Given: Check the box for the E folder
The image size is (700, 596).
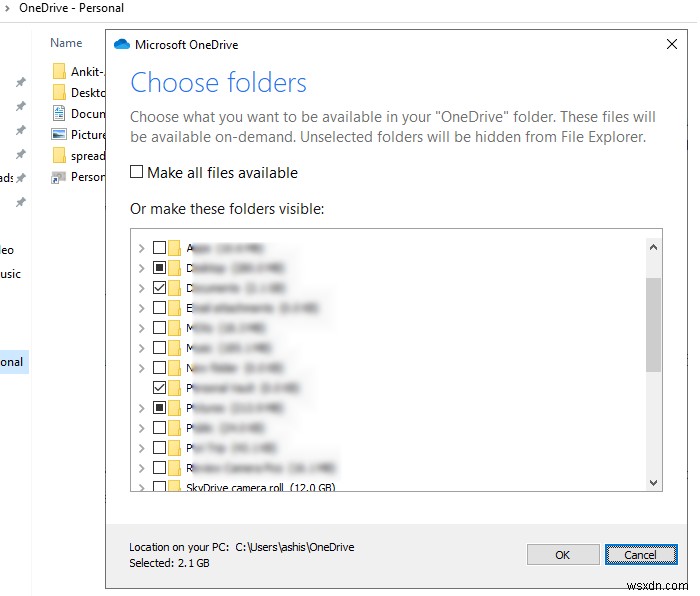Looking at the screenshot, I should 159,308.
